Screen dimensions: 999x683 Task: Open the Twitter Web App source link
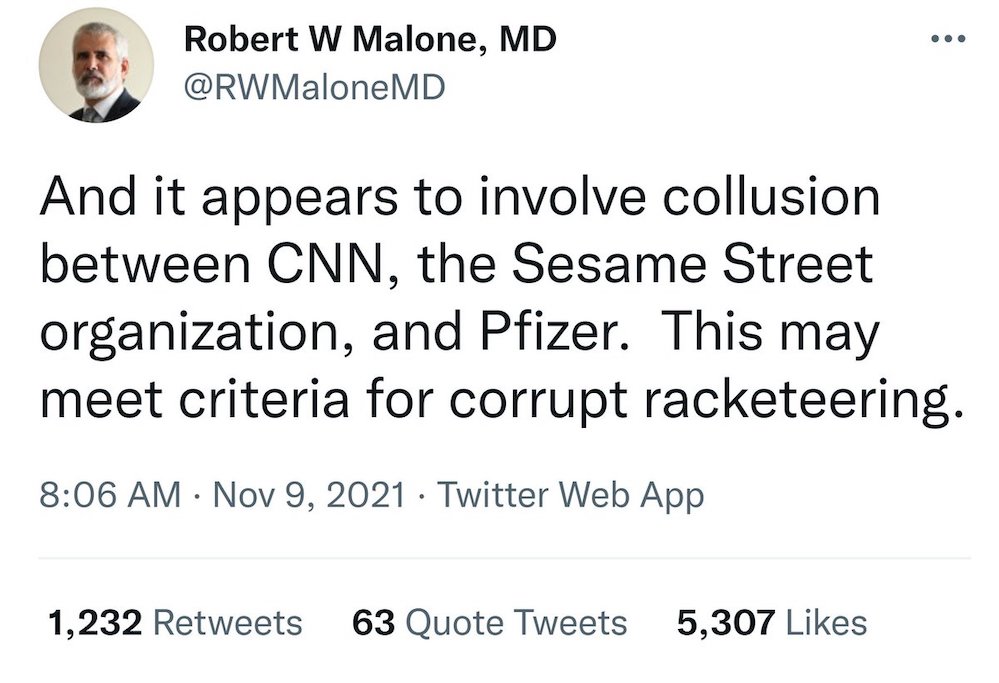click(x=571, y=494)
